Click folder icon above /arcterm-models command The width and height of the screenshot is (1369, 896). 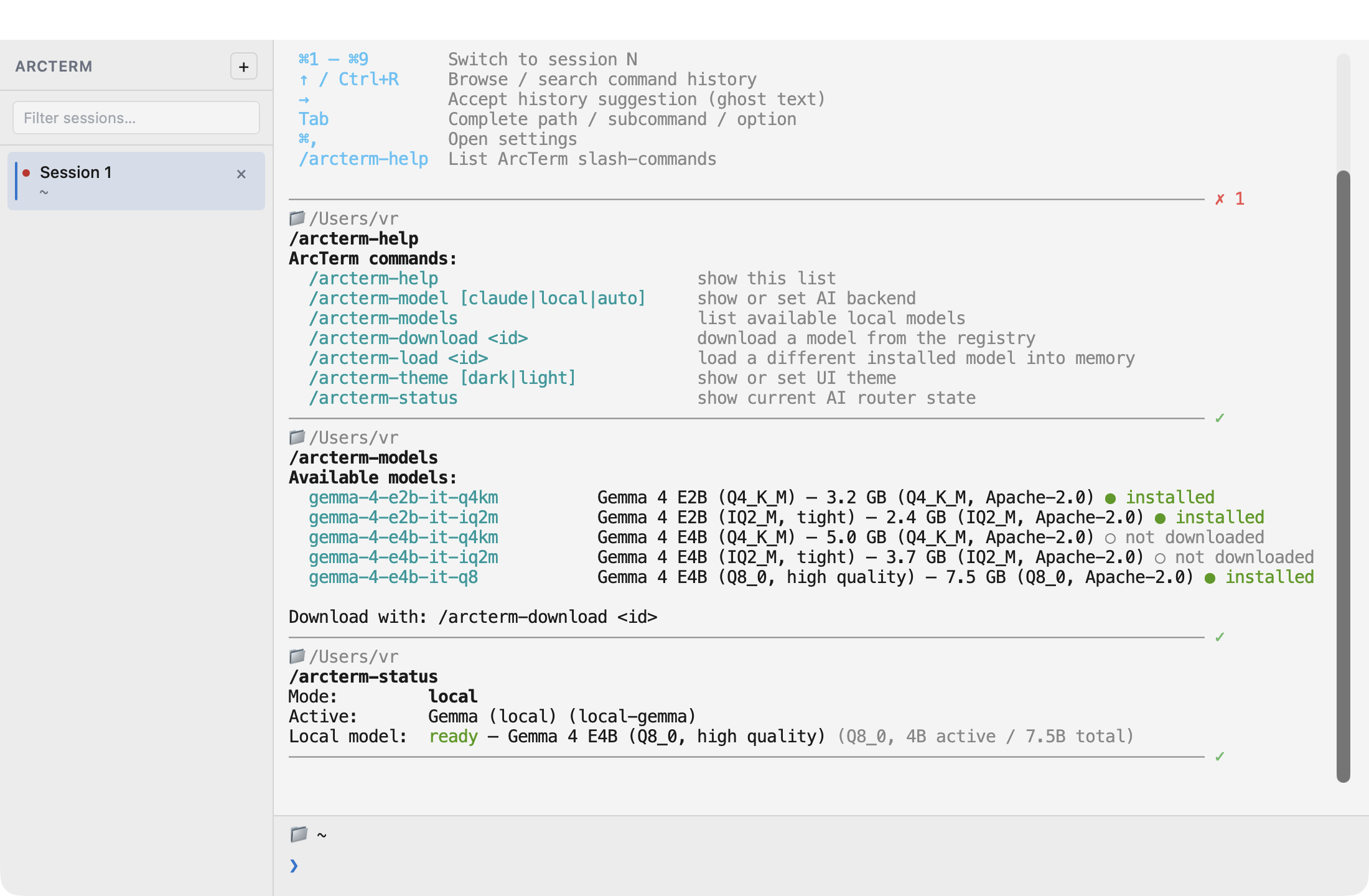pos(297,437)
